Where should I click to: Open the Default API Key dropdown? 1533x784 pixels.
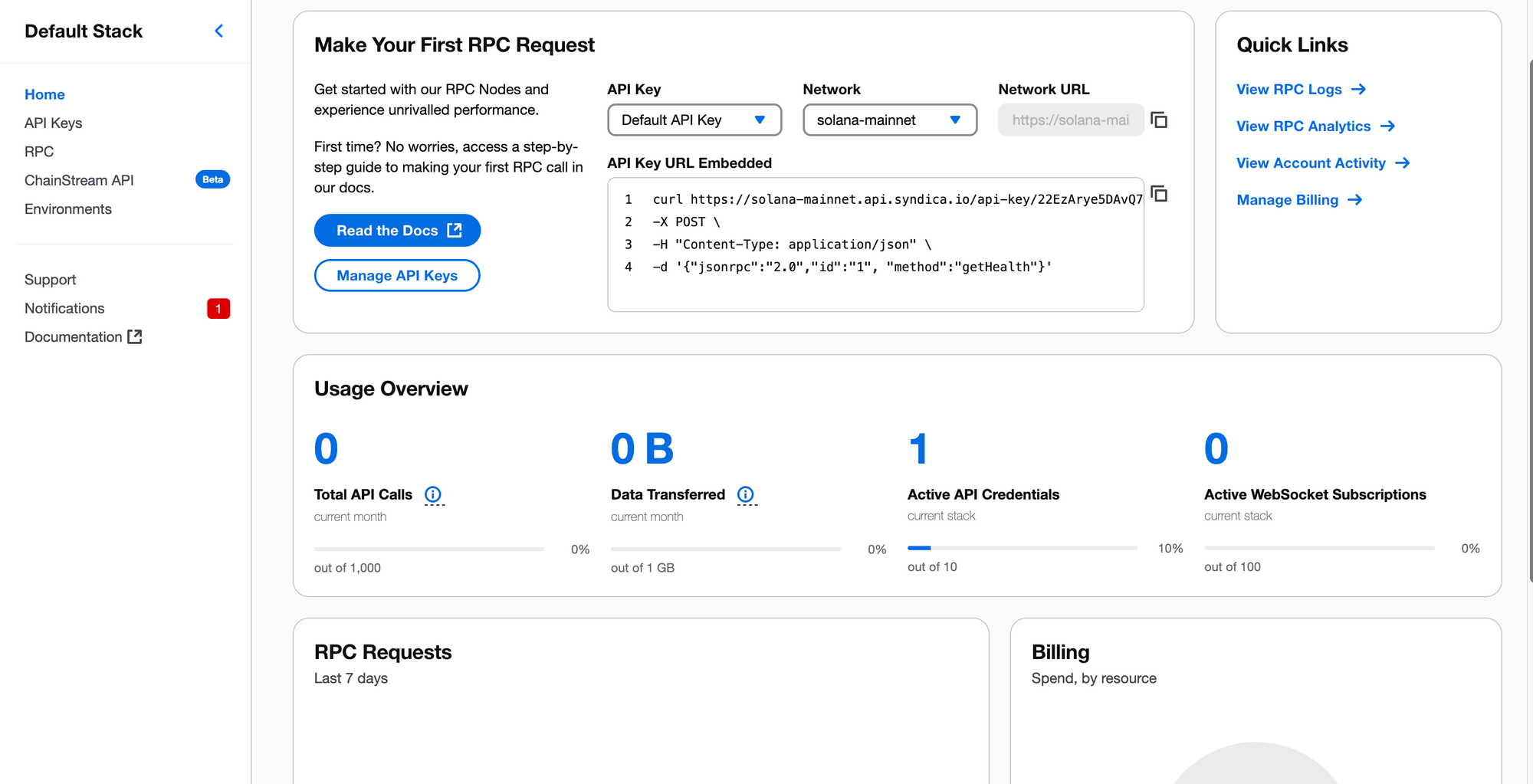tap(694, 120)
